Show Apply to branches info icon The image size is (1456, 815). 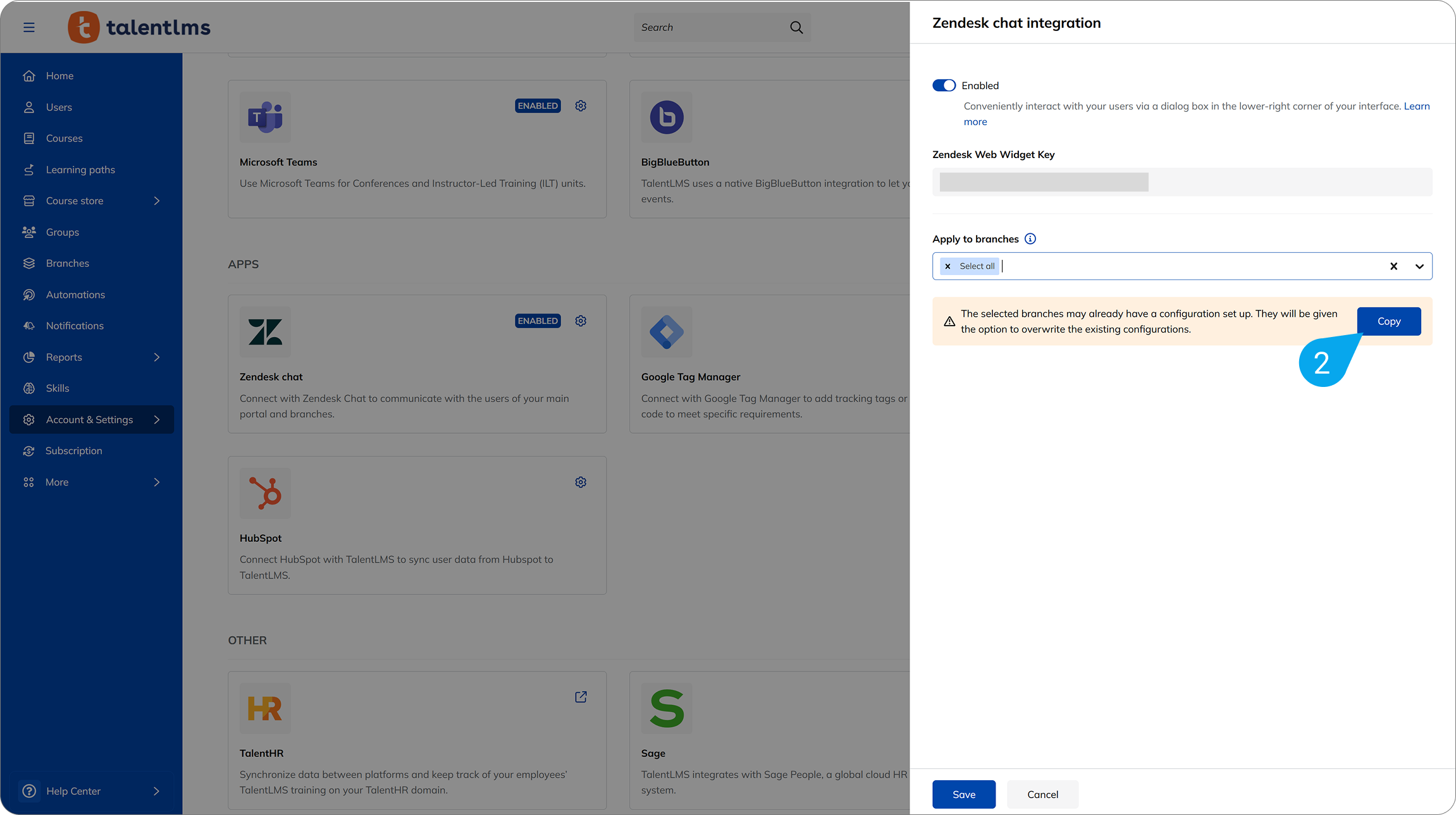click(1030, 239)
